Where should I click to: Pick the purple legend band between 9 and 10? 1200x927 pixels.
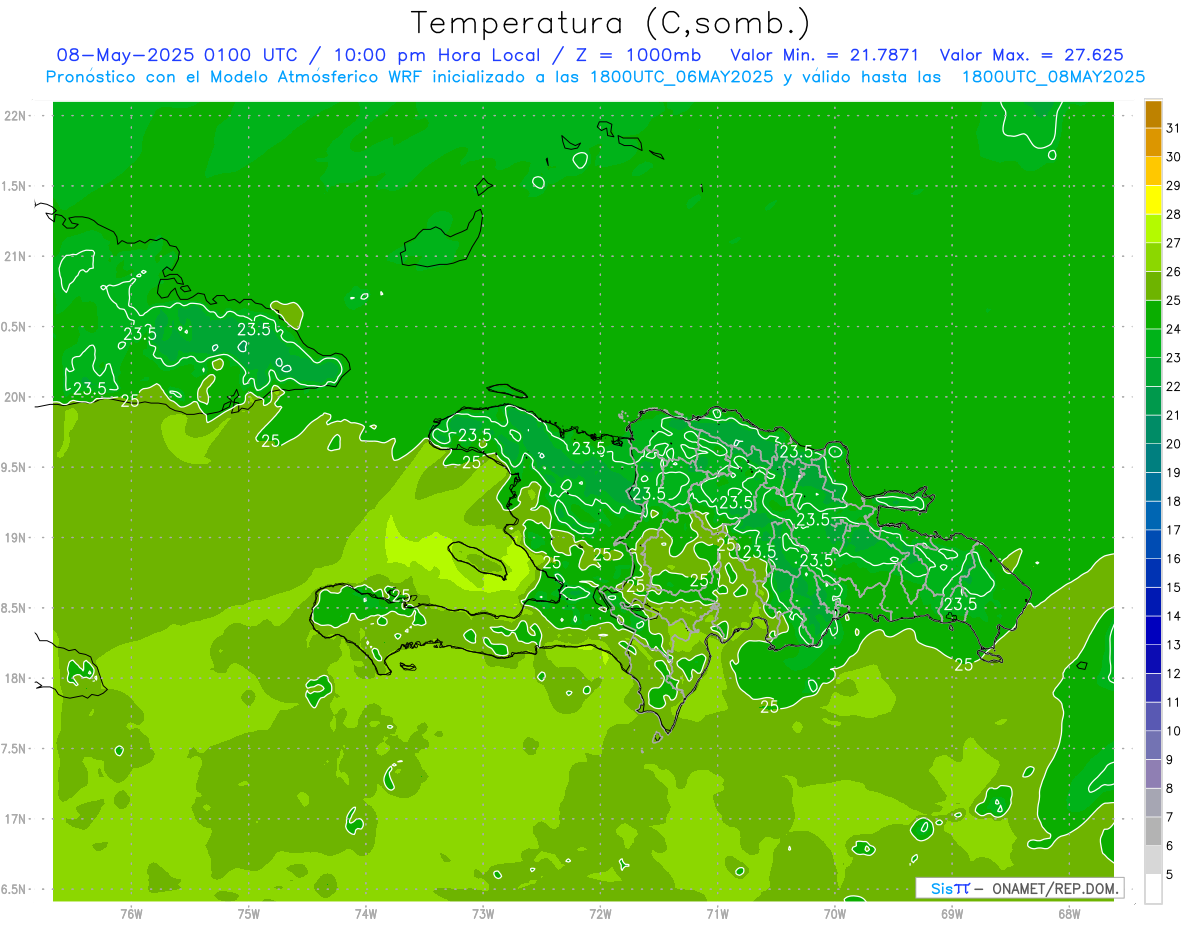1153,745
